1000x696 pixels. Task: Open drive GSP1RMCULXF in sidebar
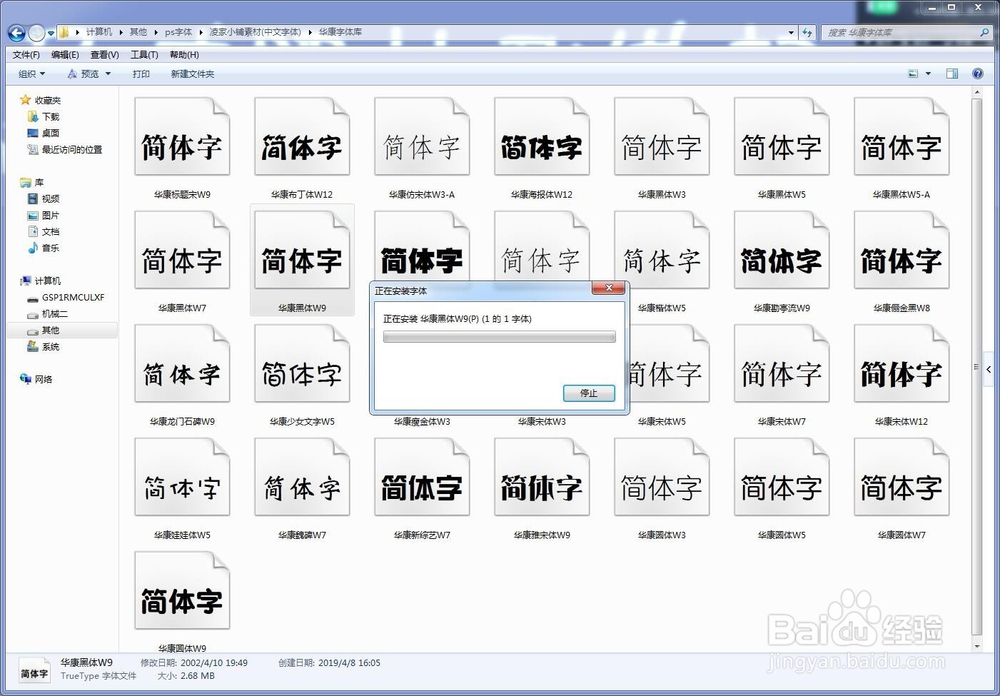[73, 297]
